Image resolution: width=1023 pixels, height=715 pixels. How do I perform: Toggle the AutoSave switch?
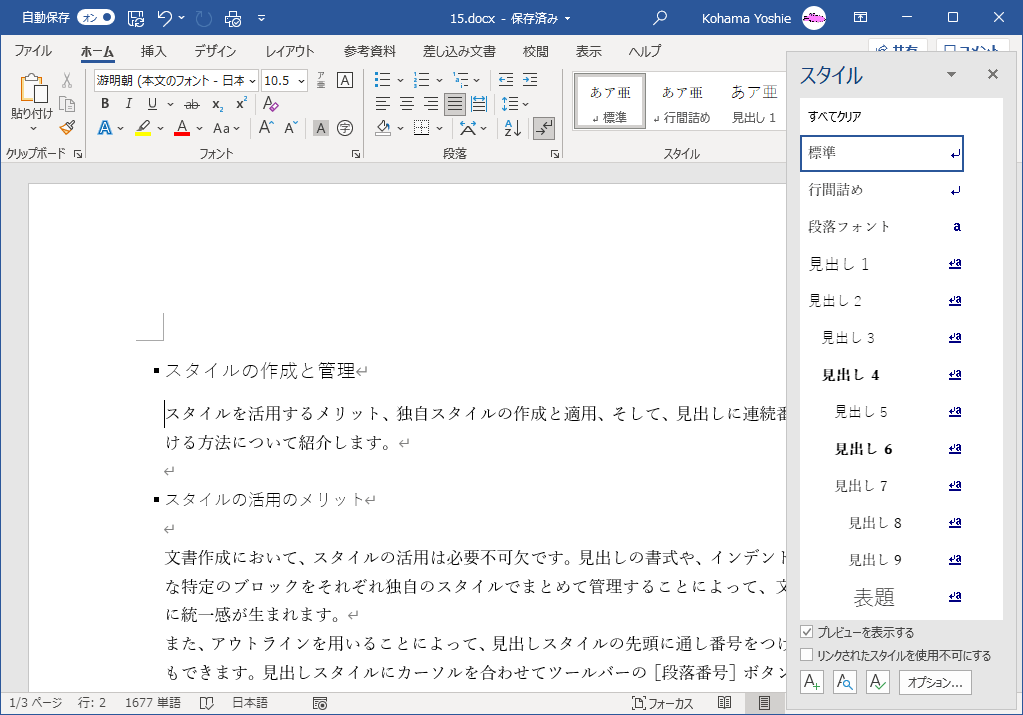[x=95, y=18]
